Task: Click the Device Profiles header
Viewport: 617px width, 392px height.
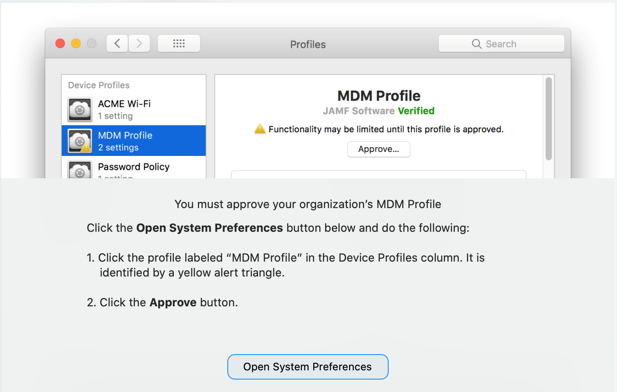Action: (x=99, y=85)
